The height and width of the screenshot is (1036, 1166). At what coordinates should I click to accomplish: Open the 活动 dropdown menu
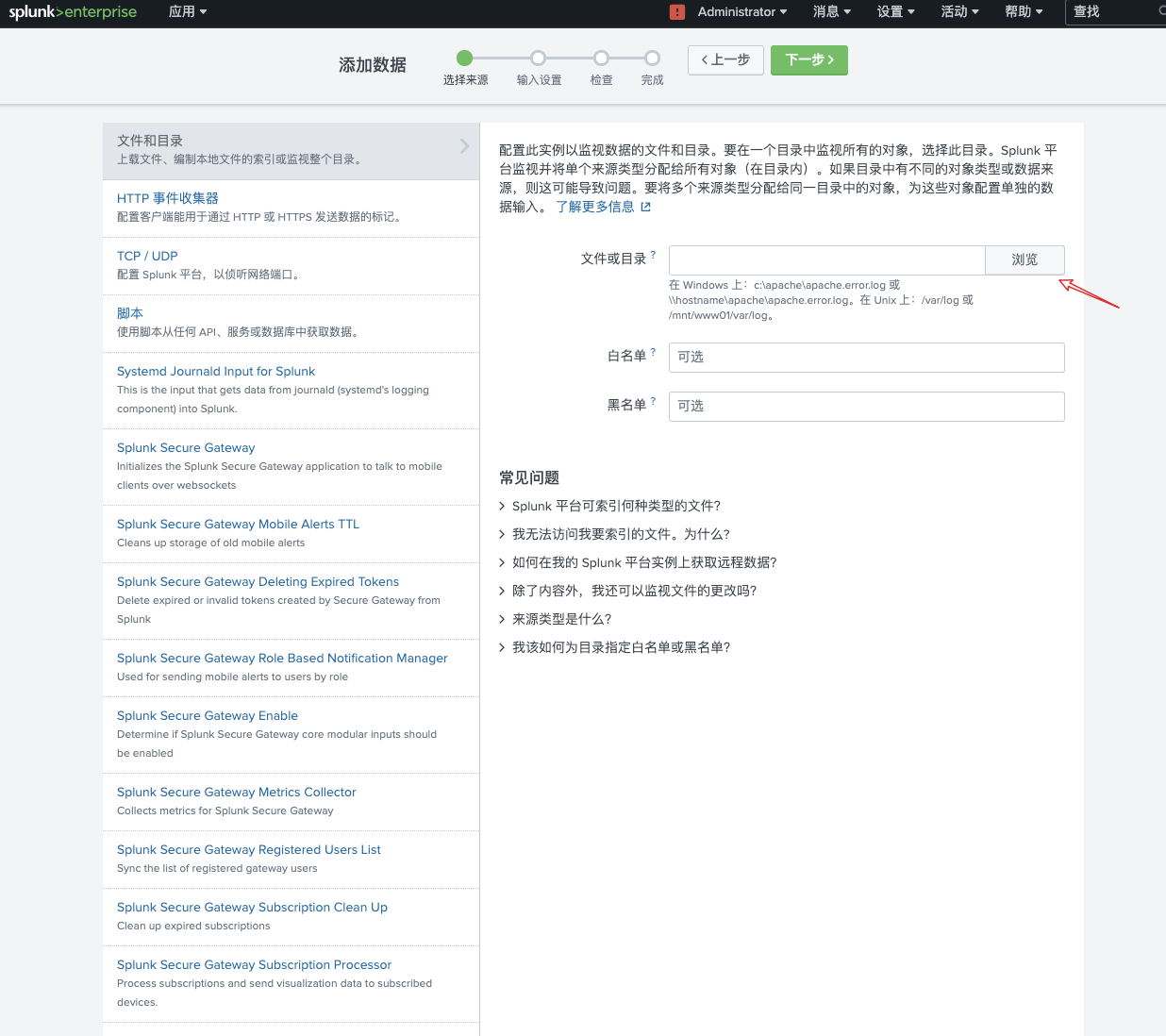960,12
